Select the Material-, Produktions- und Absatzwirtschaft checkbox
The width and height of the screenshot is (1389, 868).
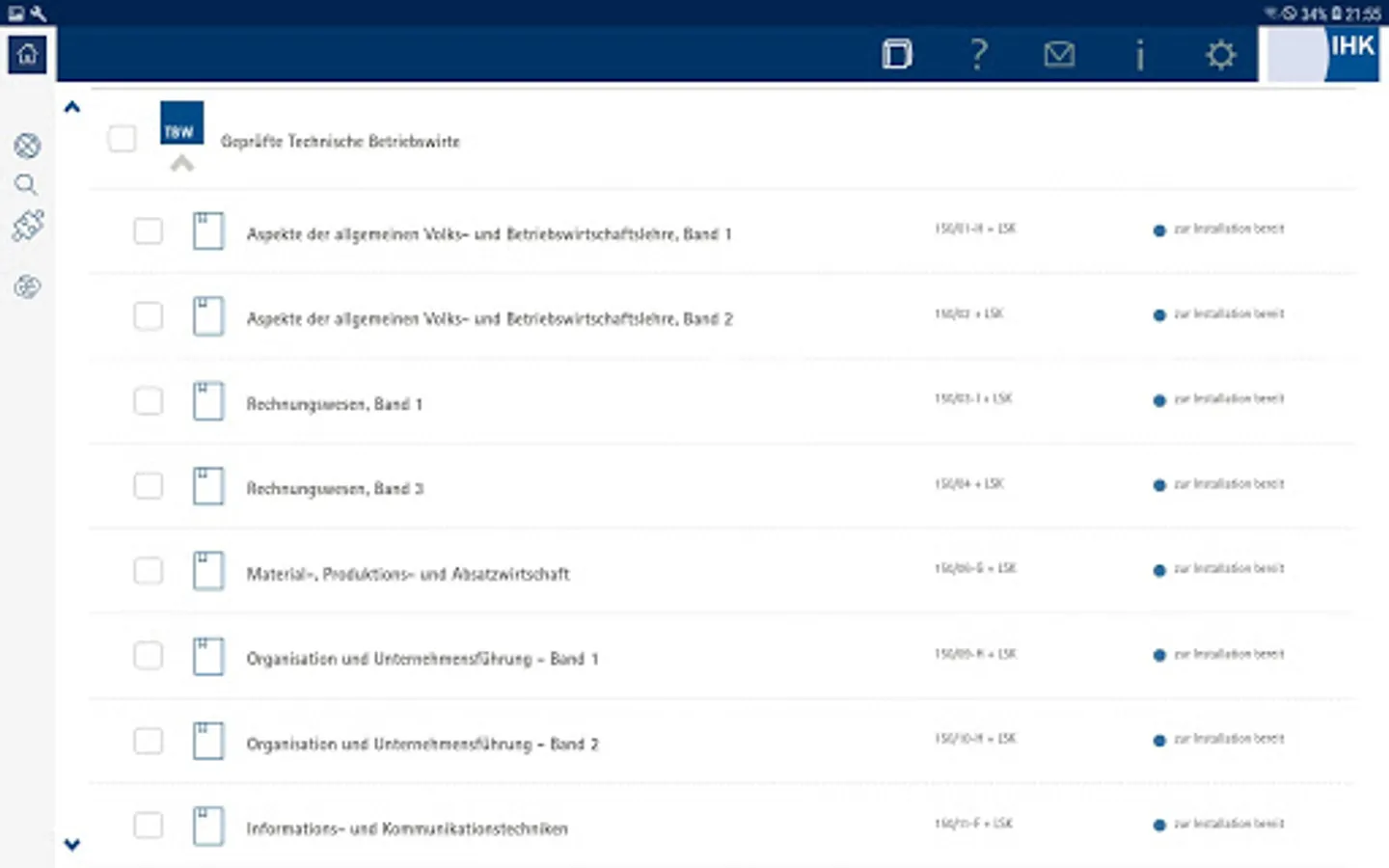pos(149,571)
